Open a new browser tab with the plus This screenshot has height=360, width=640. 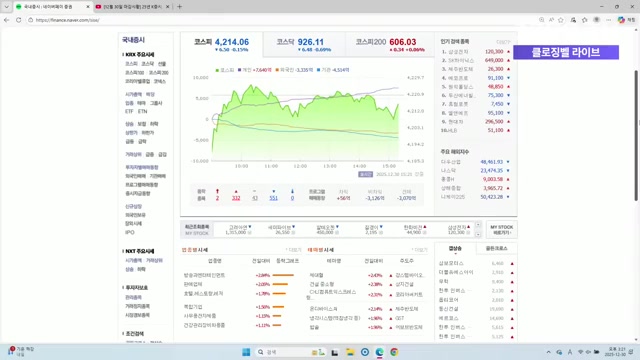(179, 7)
